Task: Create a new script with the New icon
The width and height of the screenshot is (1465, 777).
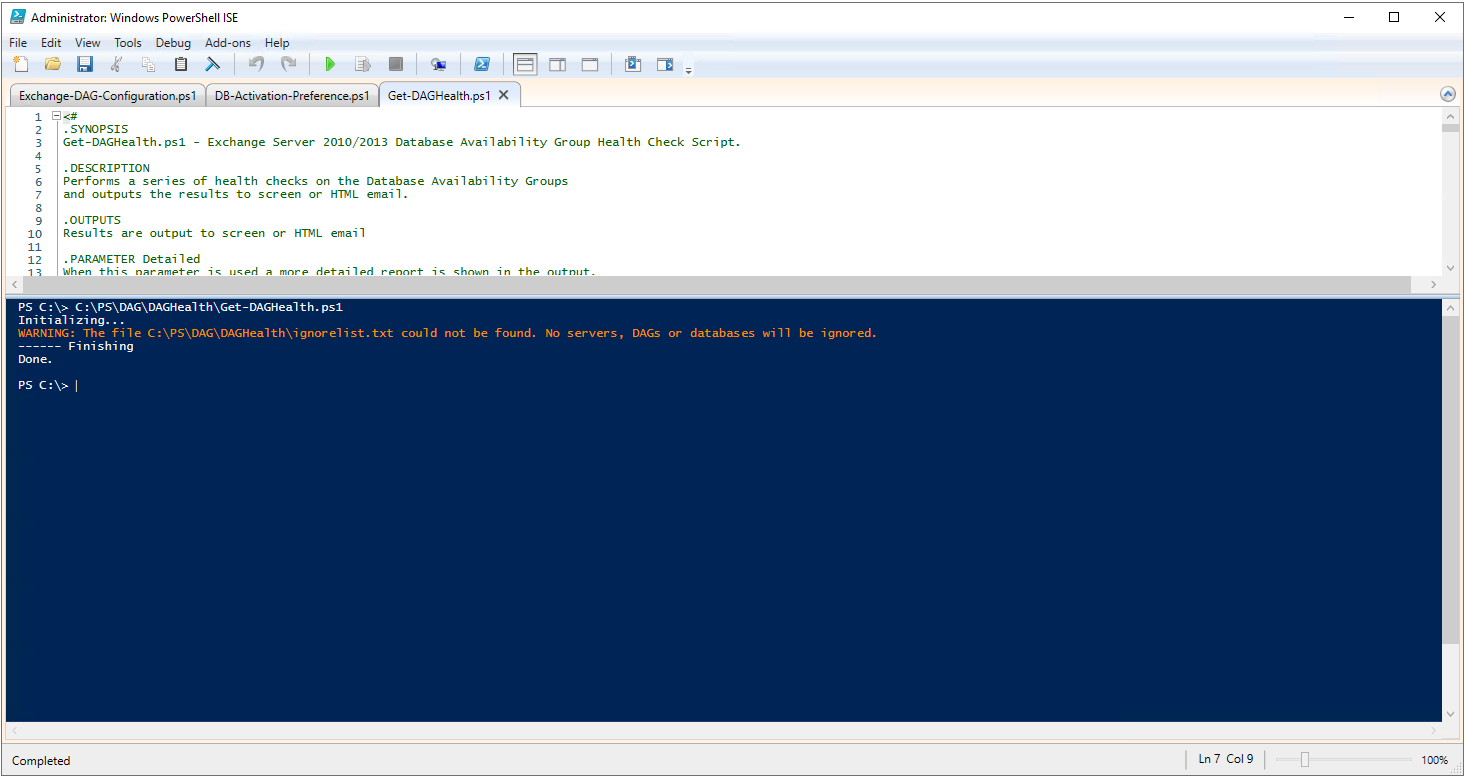Action: [x=21, y=64]
